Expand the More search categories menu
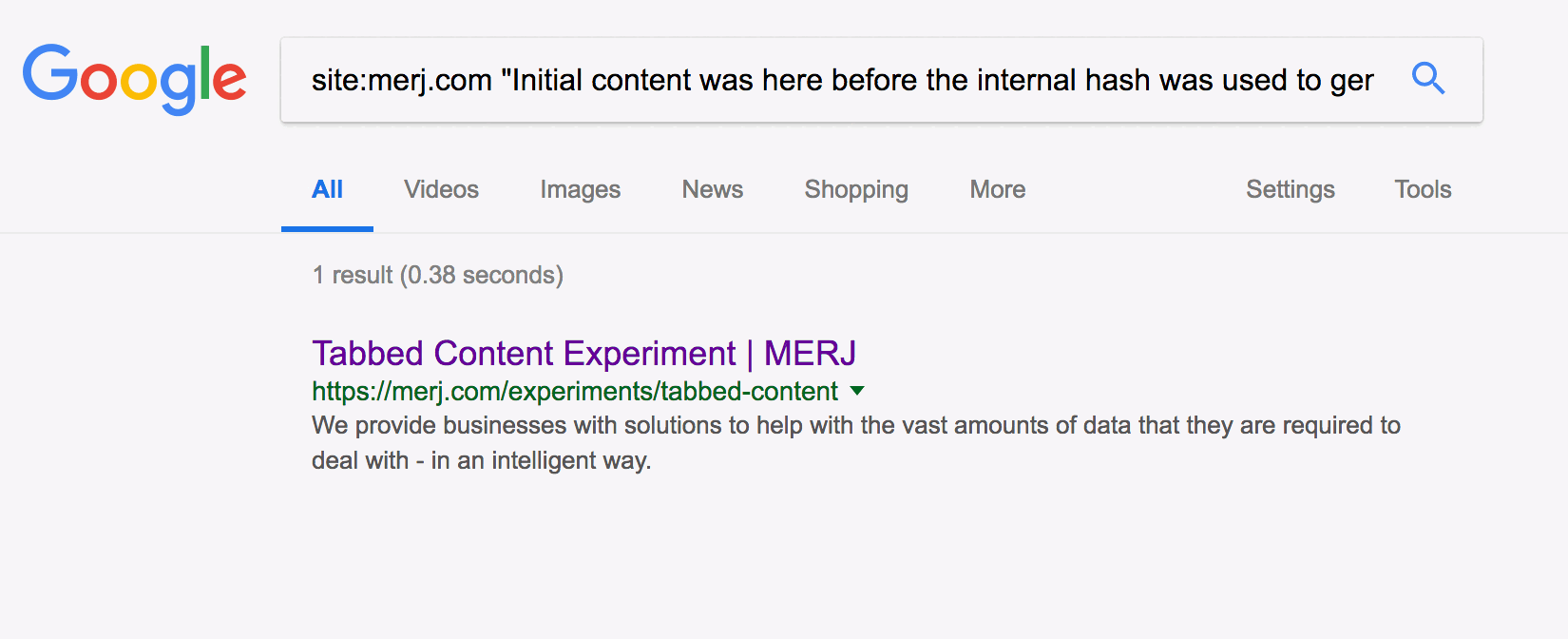Viewport: 1568px width, 639px height. click(997, 189)
